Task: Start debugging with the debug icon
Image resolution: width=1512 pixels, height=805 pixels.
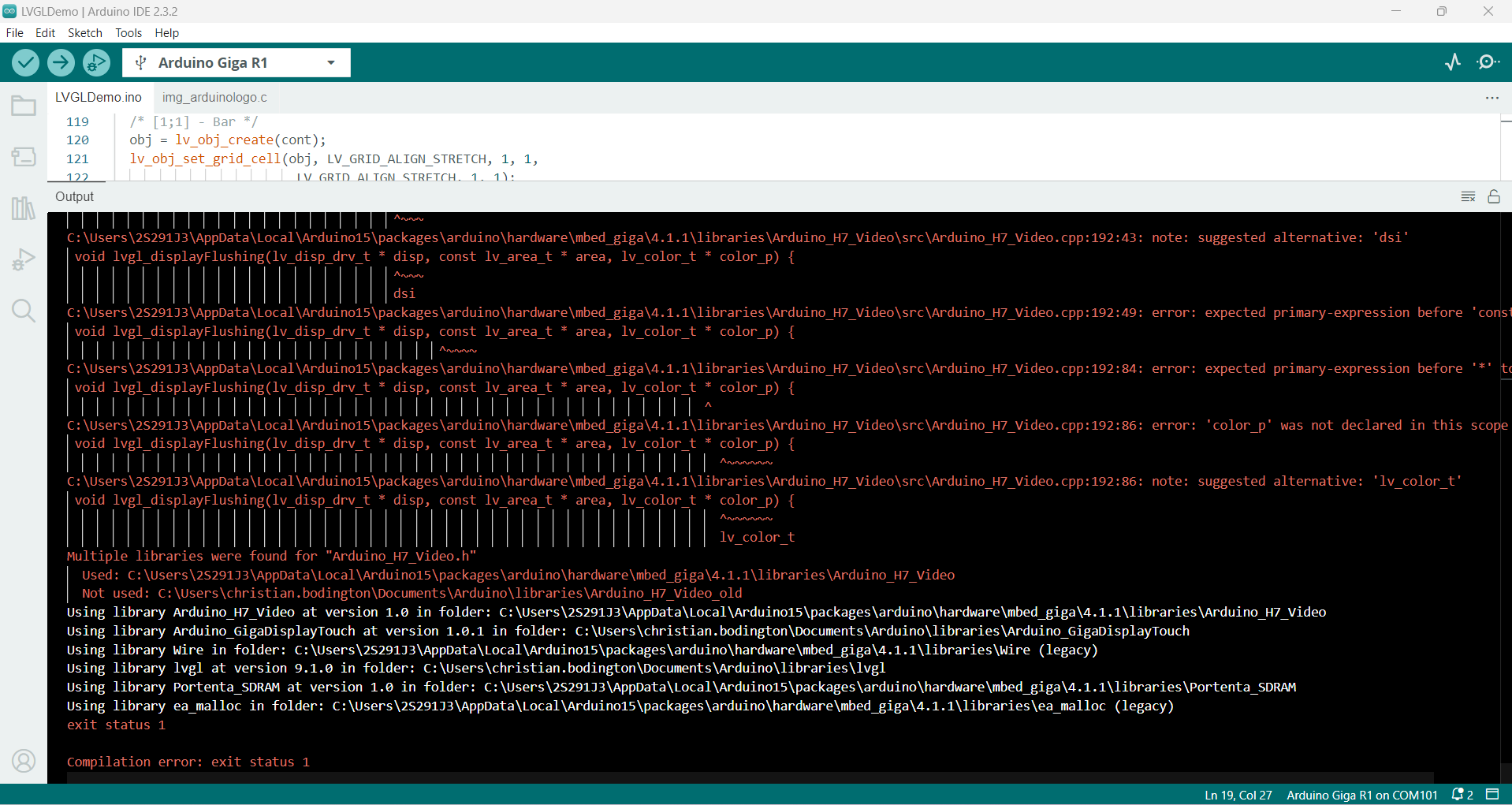Action: (x=96, y=62)
